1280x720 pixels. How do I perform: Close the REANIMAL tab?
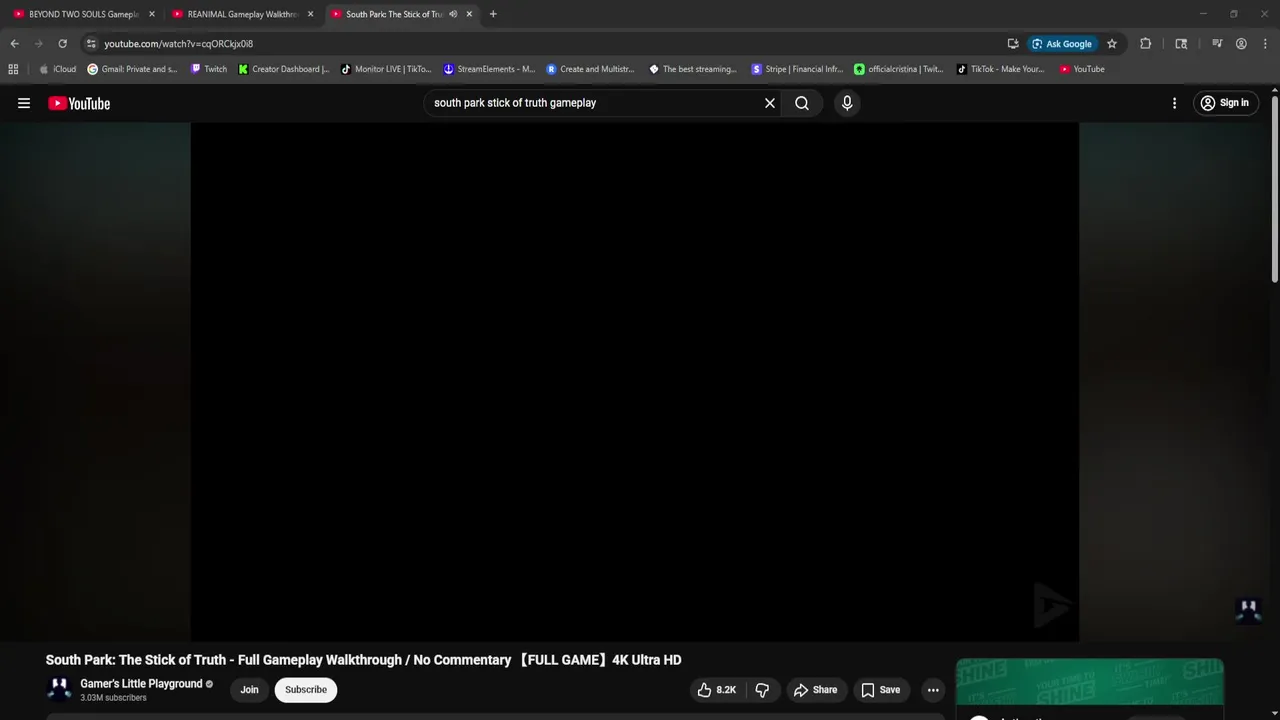coord(310,14)
